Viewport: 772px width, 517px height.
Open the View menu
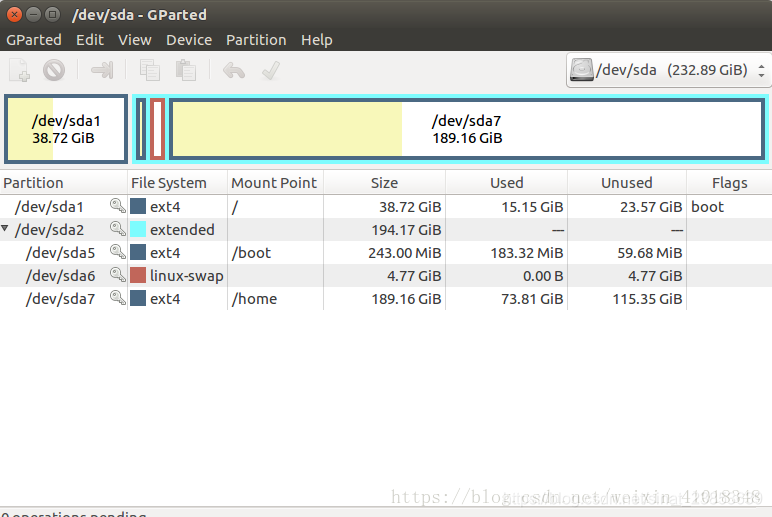(134, 40)
